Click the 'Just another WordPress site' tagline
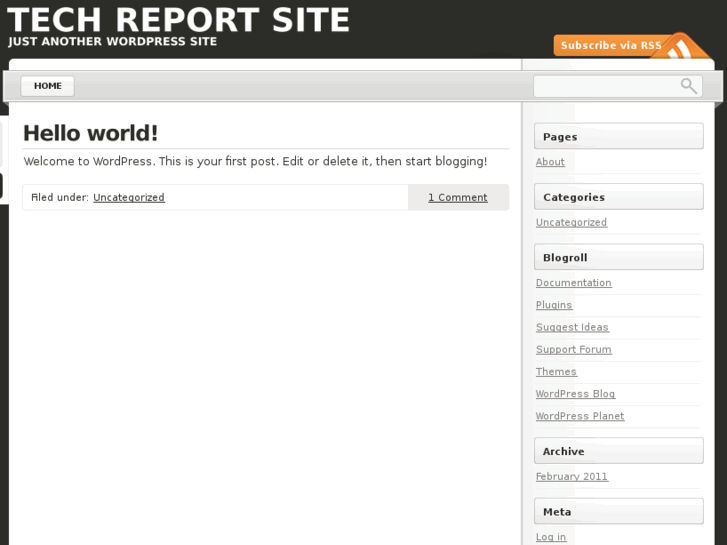 coord(112,42)
